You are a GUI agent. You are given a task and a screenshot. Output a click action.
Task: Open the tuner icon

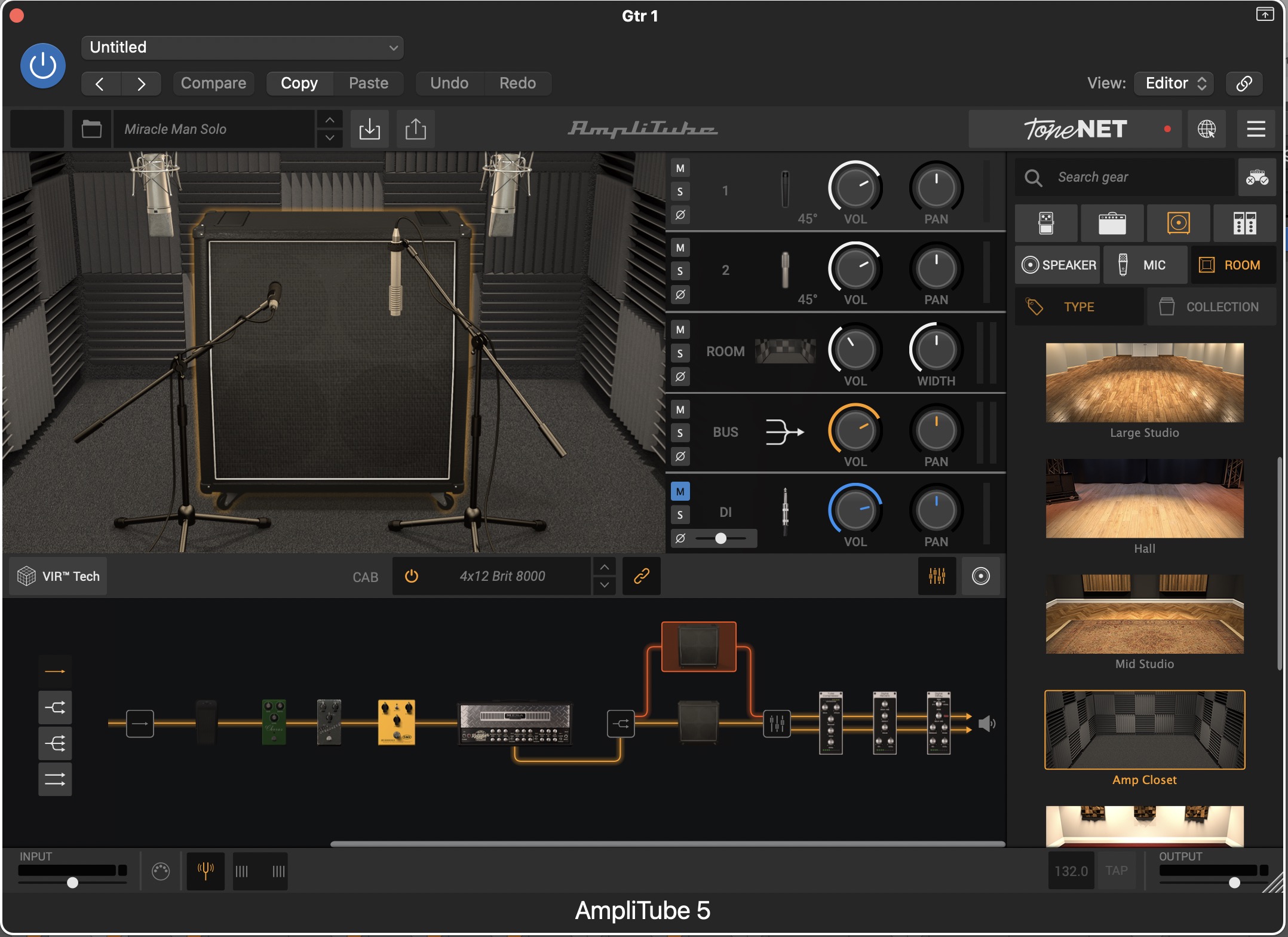click(206, 871)
